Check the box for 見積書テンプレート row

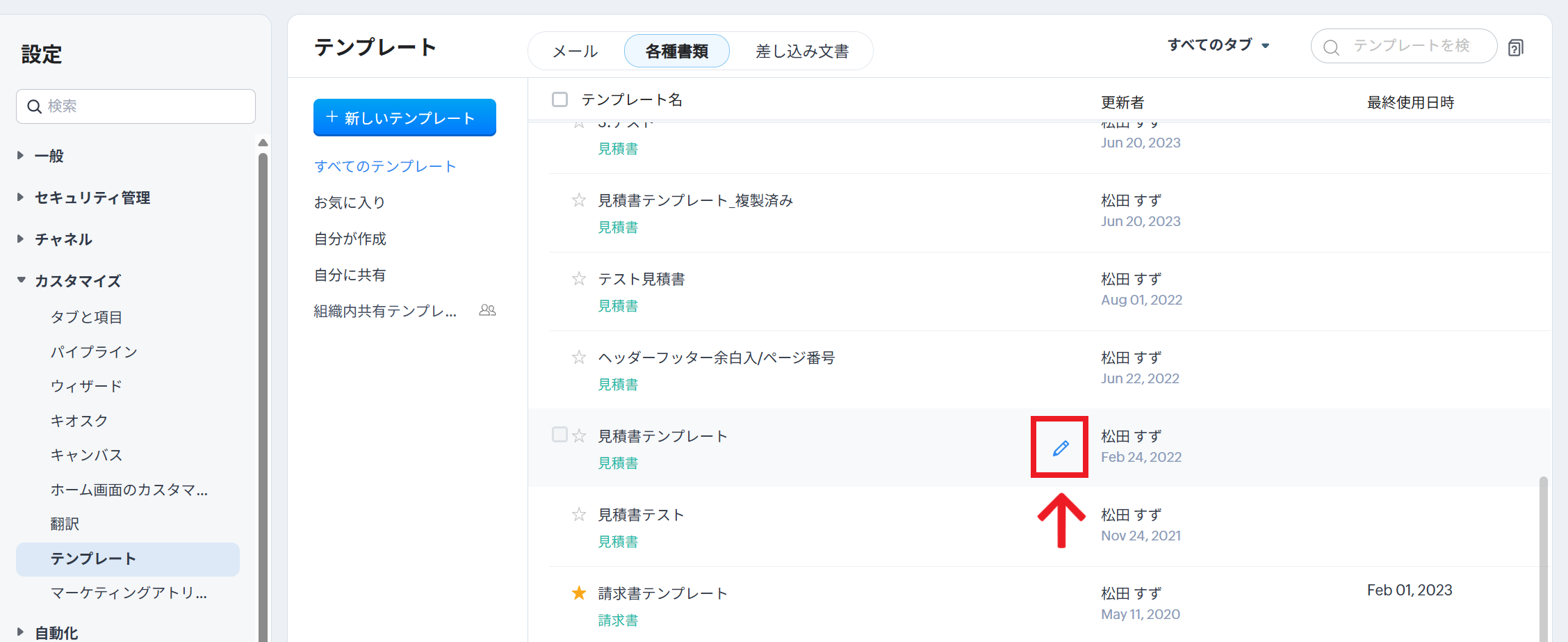pyautogui.click(x=560, y=435)
